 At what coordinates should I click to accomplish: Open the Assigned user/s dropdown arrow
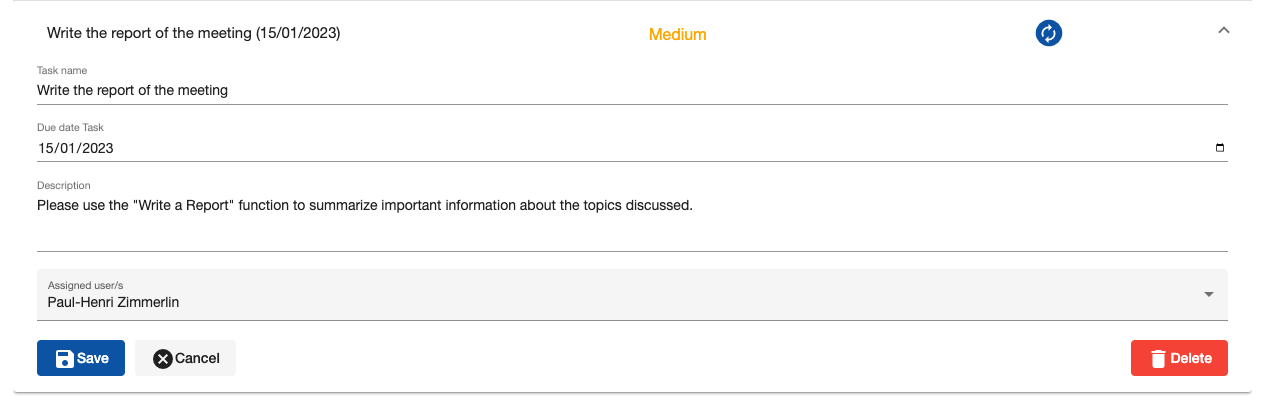point(1208,294)
